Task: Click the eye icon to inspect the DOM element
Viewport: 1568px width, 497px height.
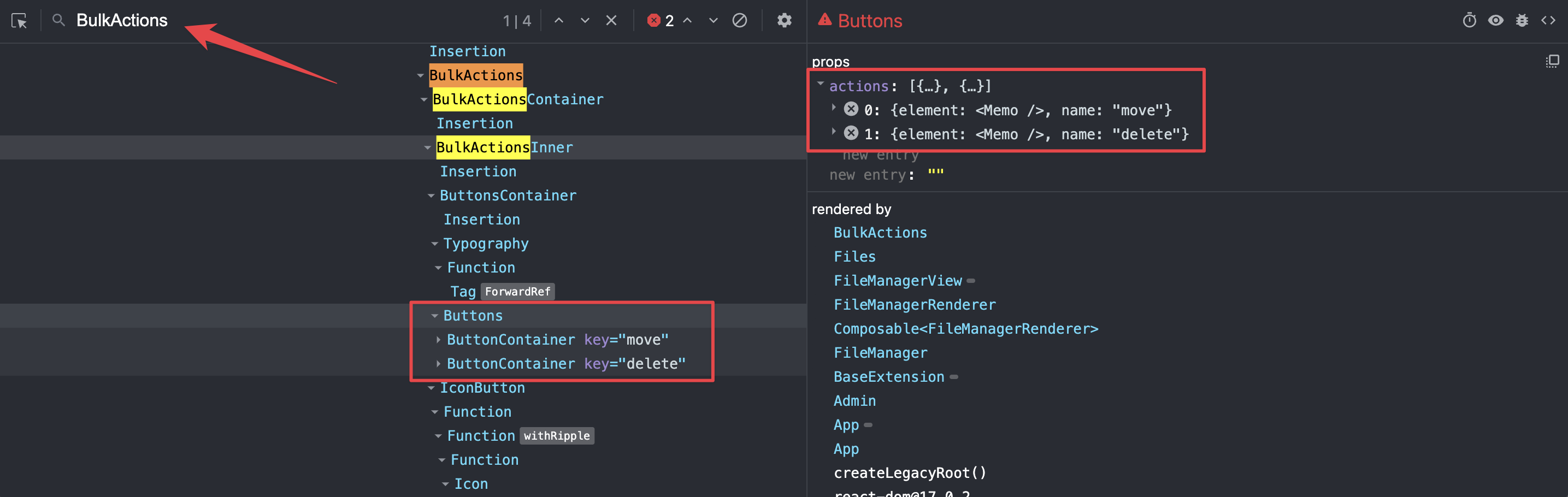Action: (x=1495, y=20)
